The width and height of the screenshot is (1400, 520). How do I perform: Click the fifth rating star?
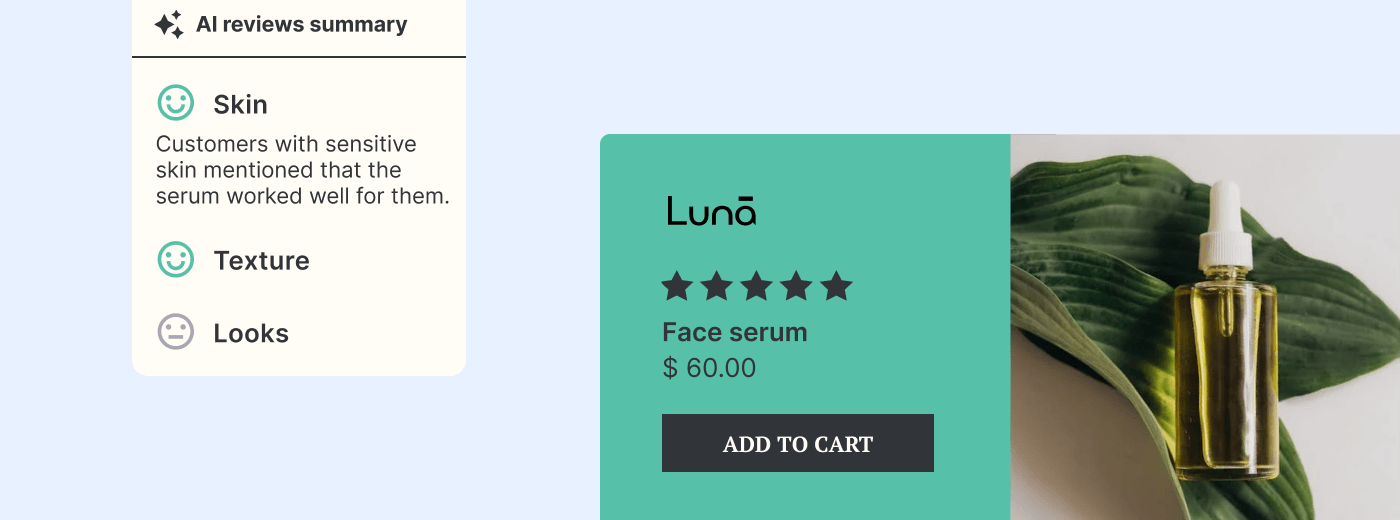[836, 287]
